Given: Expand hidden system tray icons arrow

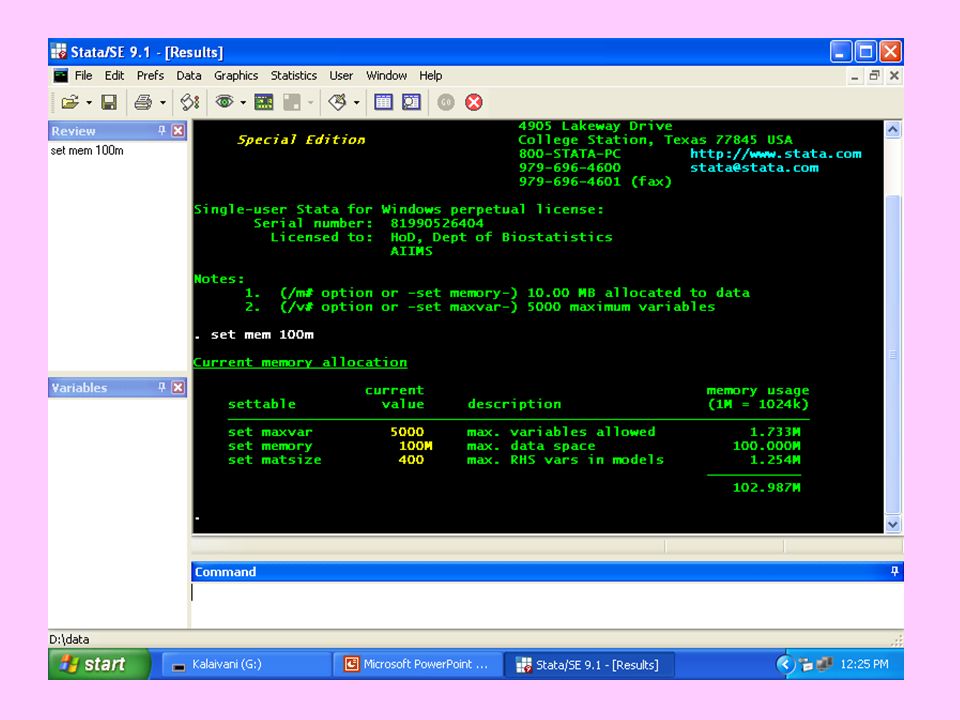Looking at the screenshot, I should [785, 664].
